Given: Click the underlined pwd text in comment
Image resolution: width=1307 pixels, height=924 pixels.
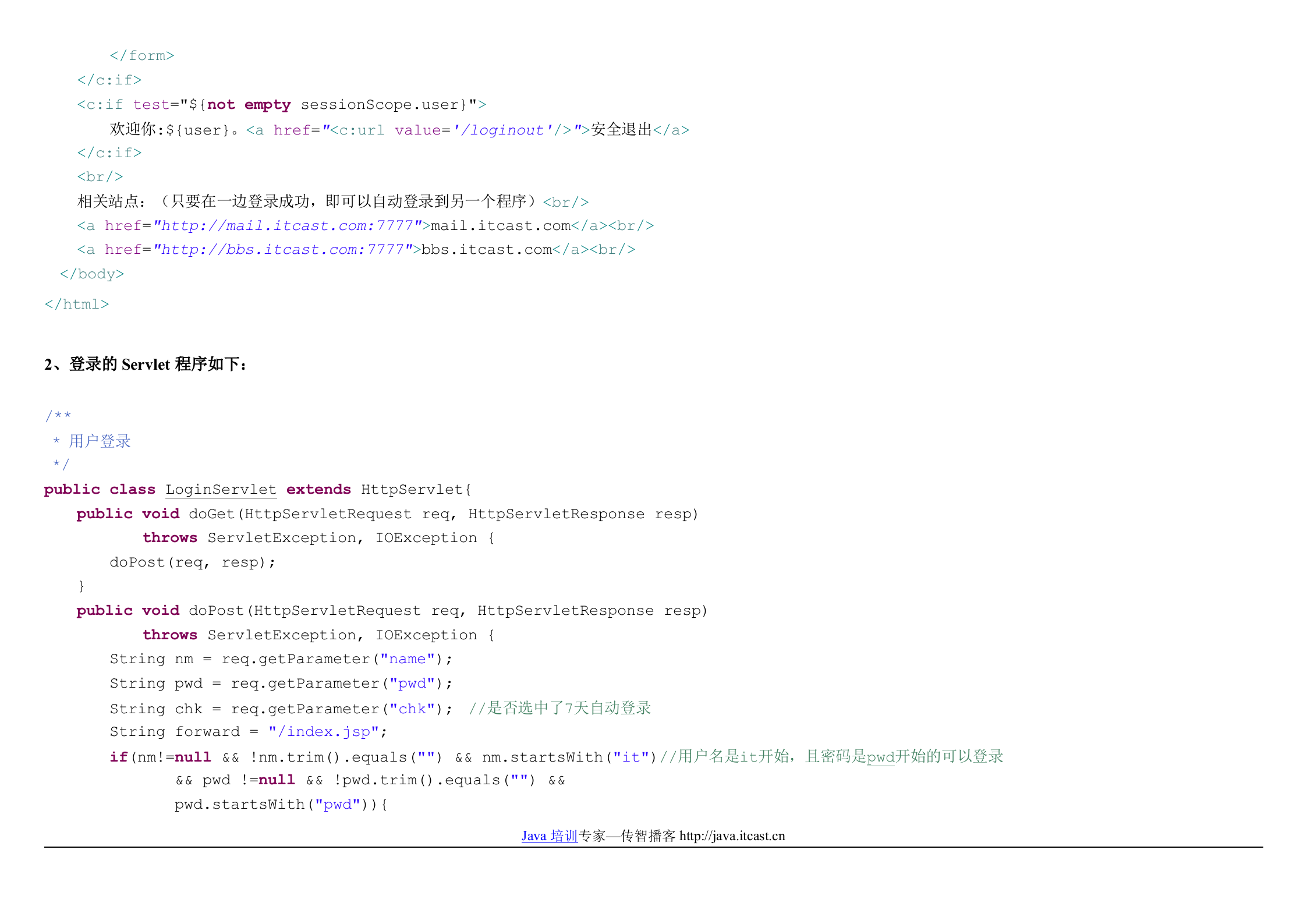Looking at the screenshot, I should [880, 756].
